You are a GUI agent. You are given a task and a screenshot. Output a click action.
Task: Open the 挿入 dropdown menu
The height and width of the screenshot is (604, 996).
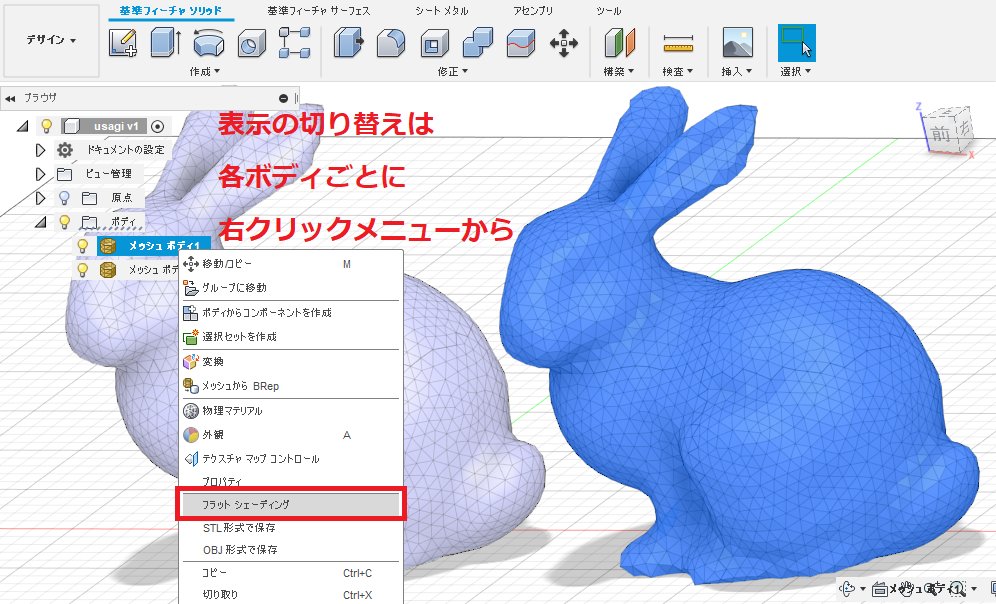click(737, 71)
